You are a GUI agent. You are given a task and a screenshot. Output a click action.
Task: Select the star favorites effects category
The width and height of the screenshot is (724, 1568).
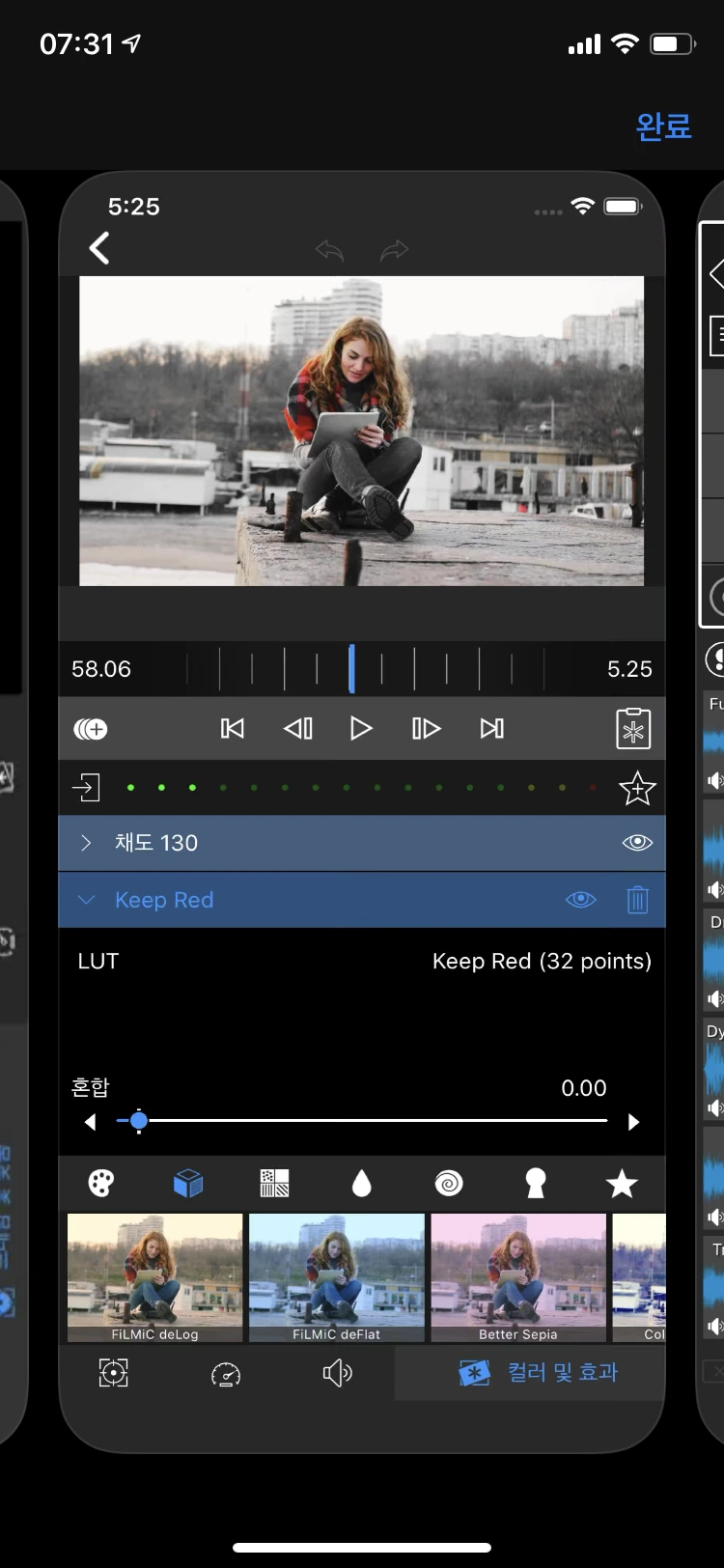coord(622,1183)
